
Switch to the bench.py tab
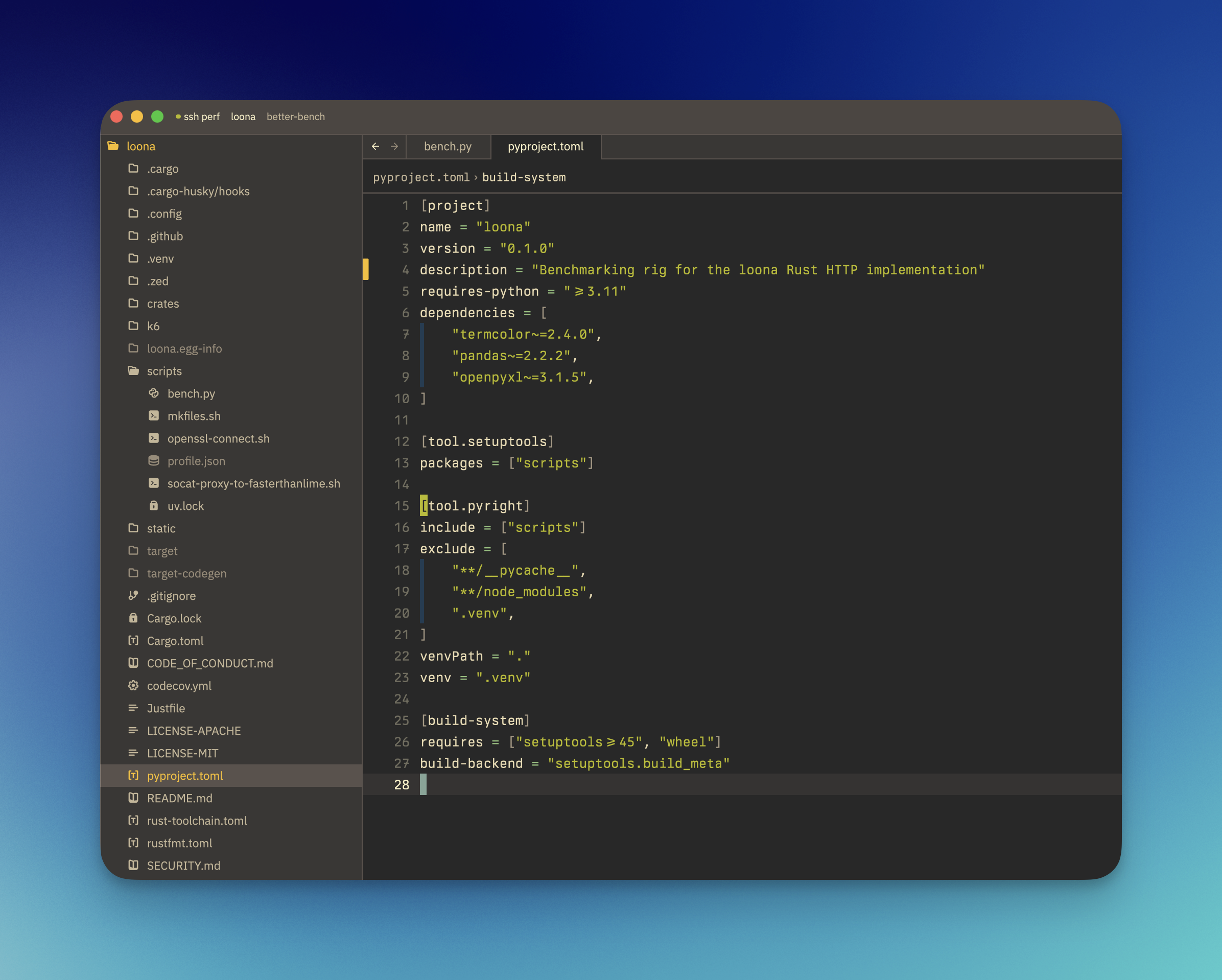click(447, 146)
